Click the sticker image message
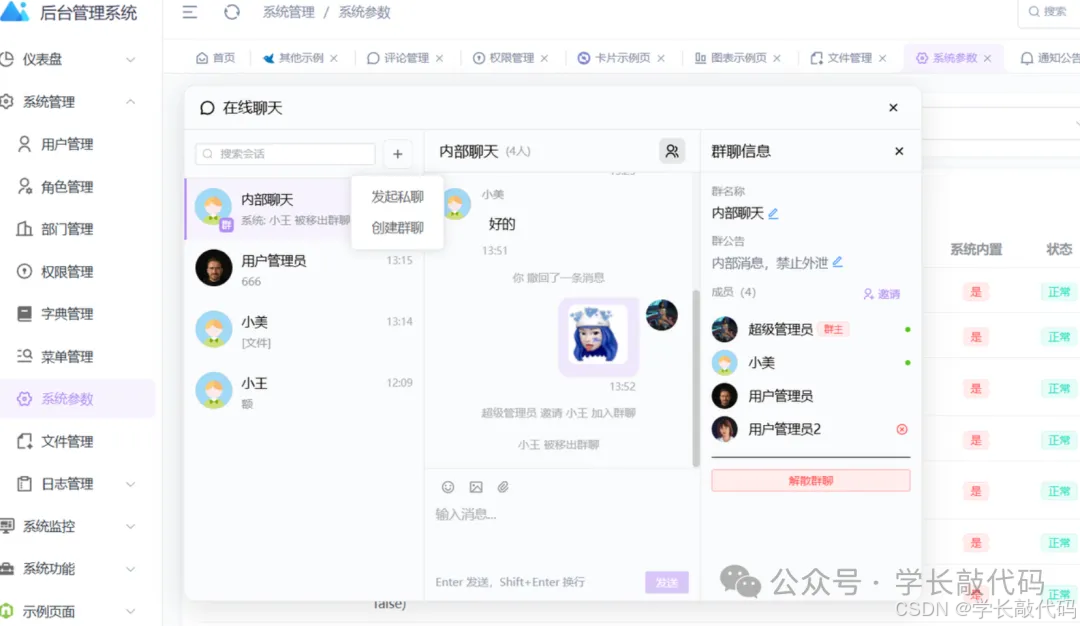Image resolution: width=1080 pixels, height=626 pixels. 598,335
